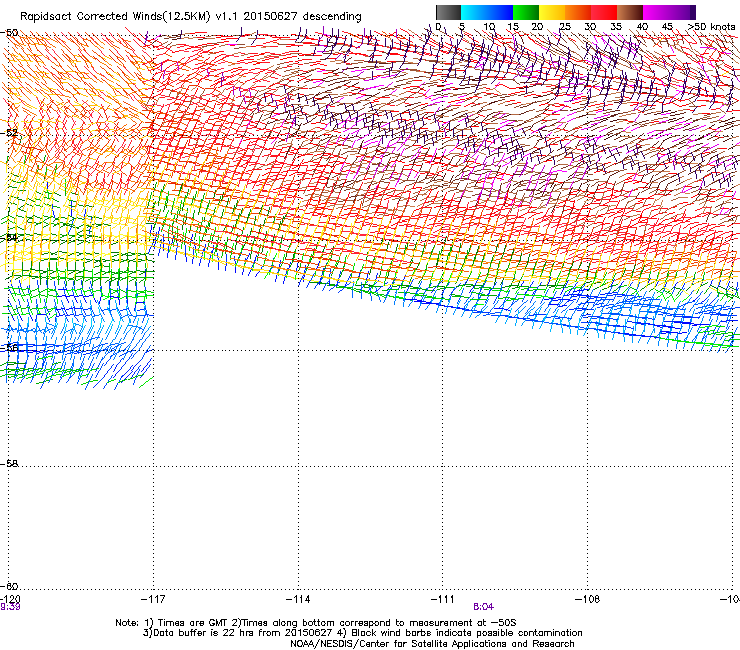Click the '45' tick label in legend
Image resolution: width=740 pixels, height=650 pixels.
tap(667, 27)
